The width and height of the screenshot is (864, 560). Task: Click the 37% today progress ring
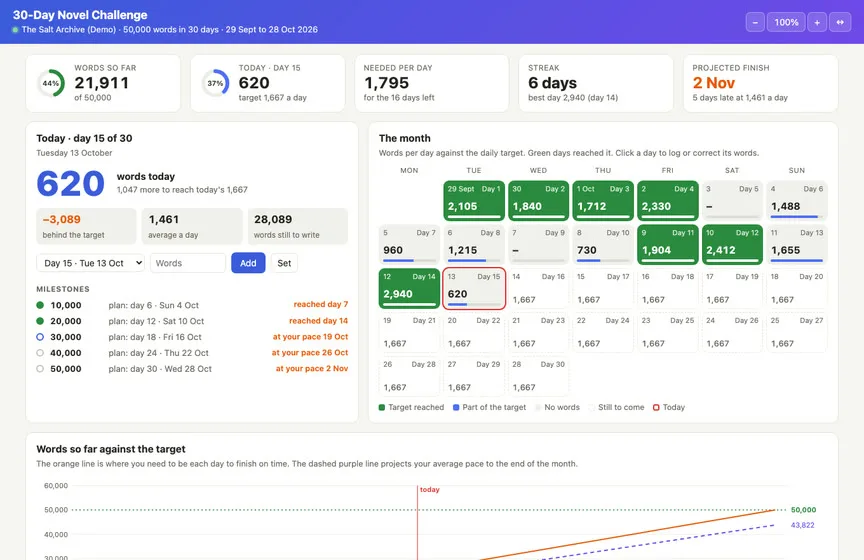tap(215, 83)
